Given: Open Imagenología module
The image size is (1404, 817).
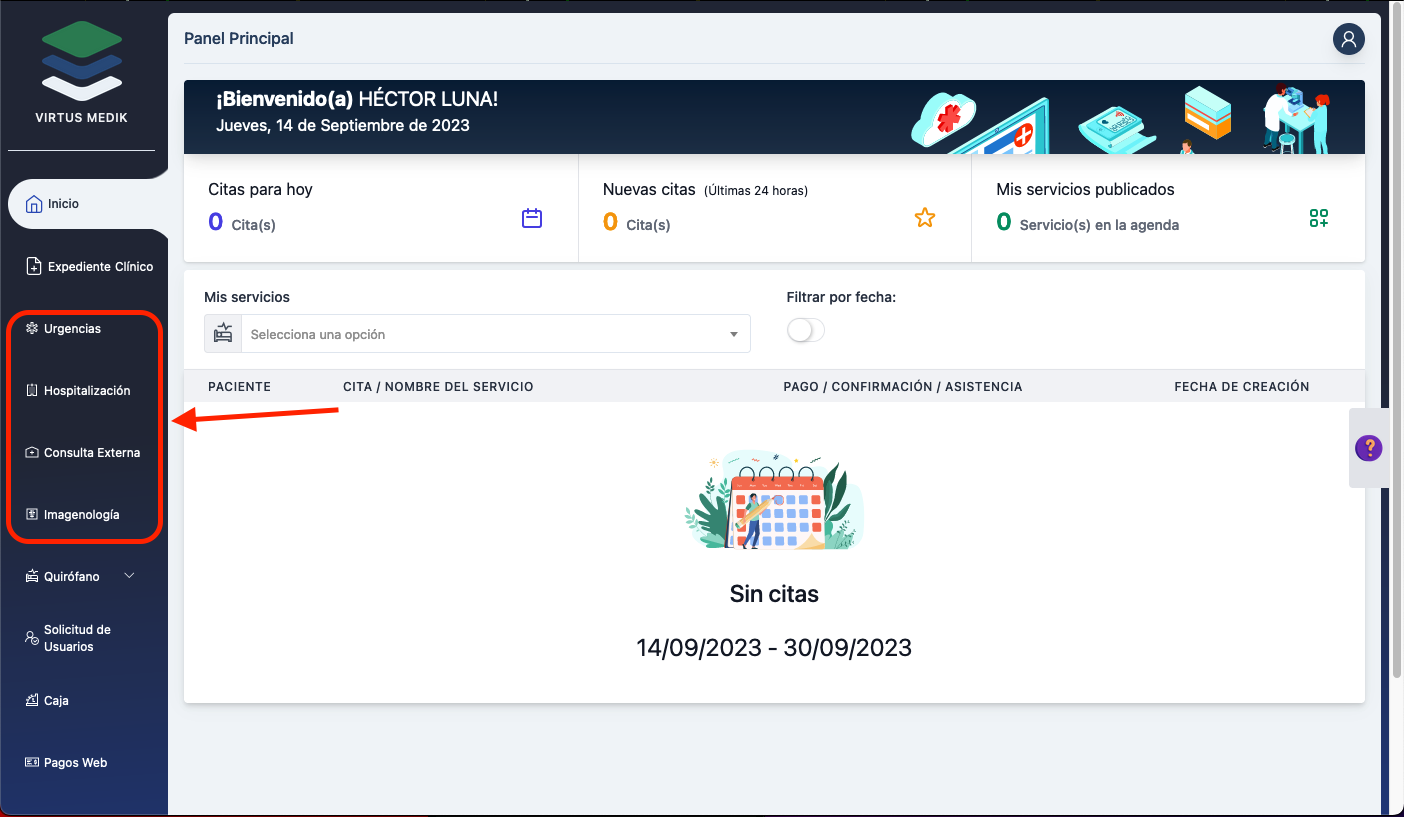Looking at the screenshot, I should point(81,515).
